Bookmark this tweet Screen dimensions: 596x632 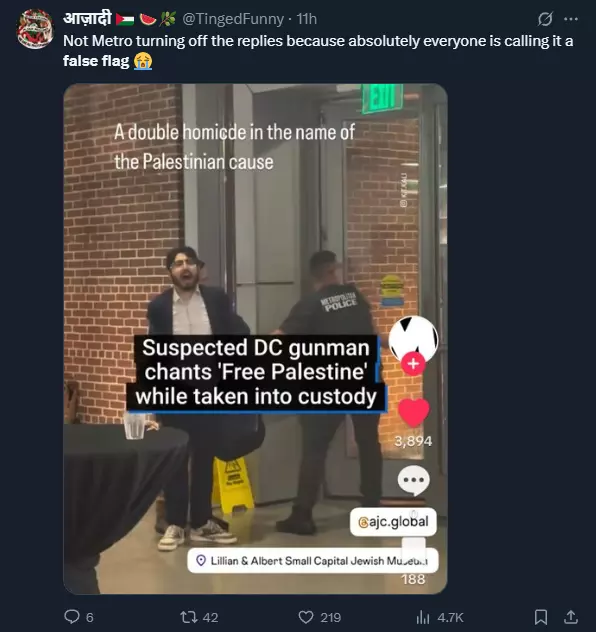point(540,617)
